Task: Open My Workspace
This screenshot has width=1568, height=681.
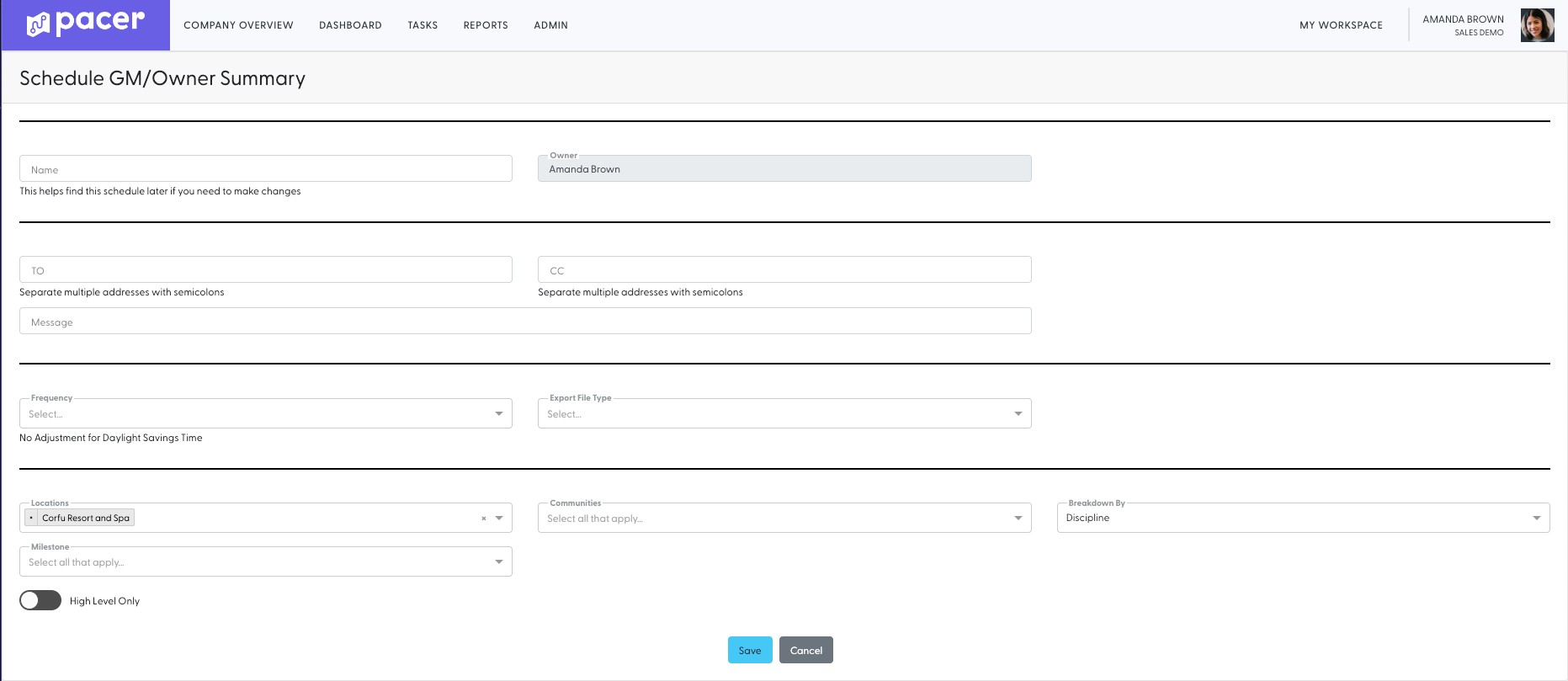Action: pos(1341,25)
